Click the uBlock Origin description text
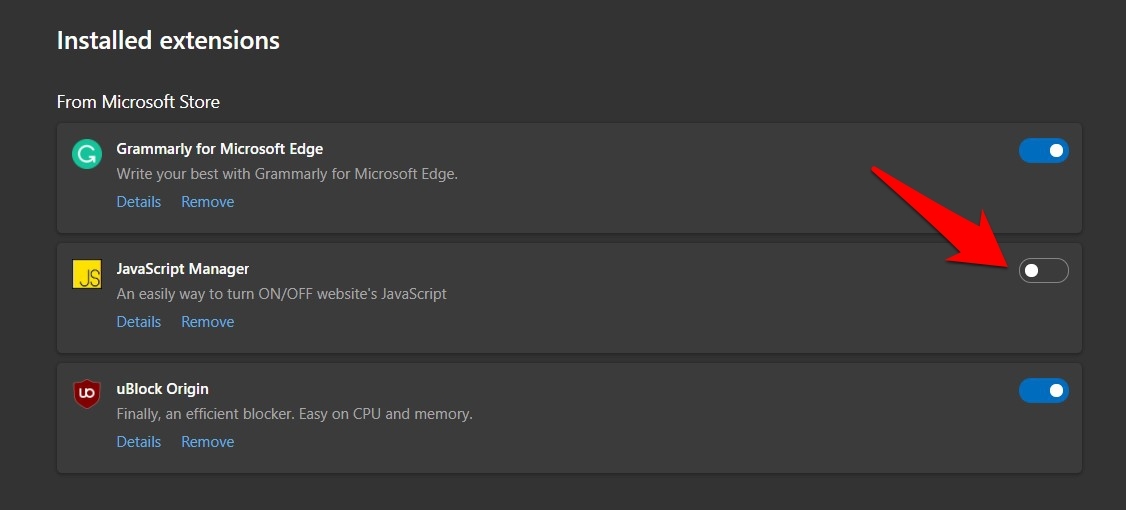 [294, 414]
